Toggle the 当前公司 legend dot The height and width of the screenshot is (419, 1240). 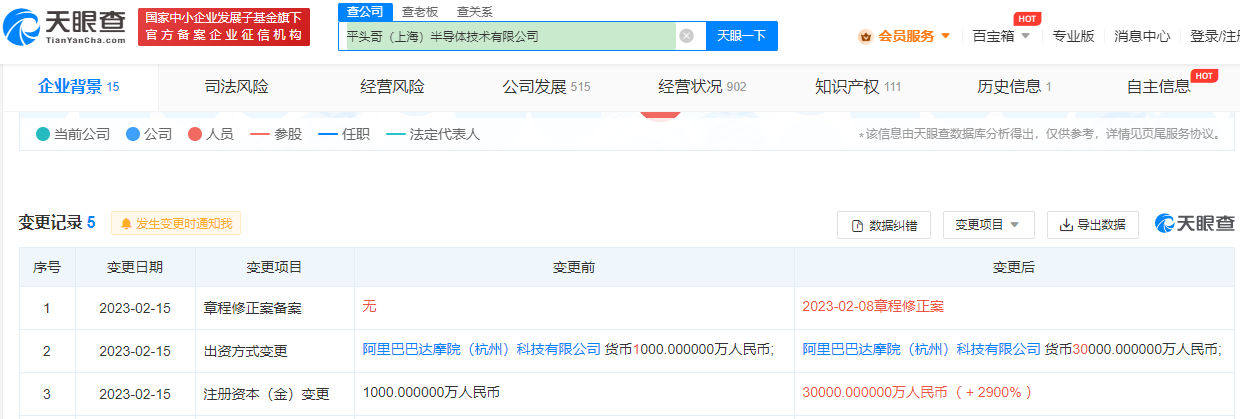43,134
